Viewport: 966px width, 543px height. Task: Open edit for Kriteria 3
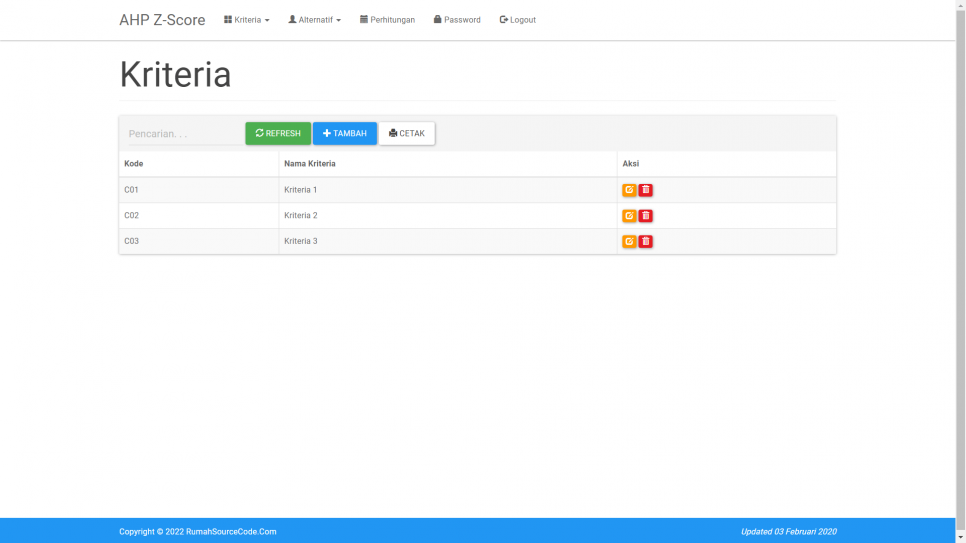[x=629, y=241]
